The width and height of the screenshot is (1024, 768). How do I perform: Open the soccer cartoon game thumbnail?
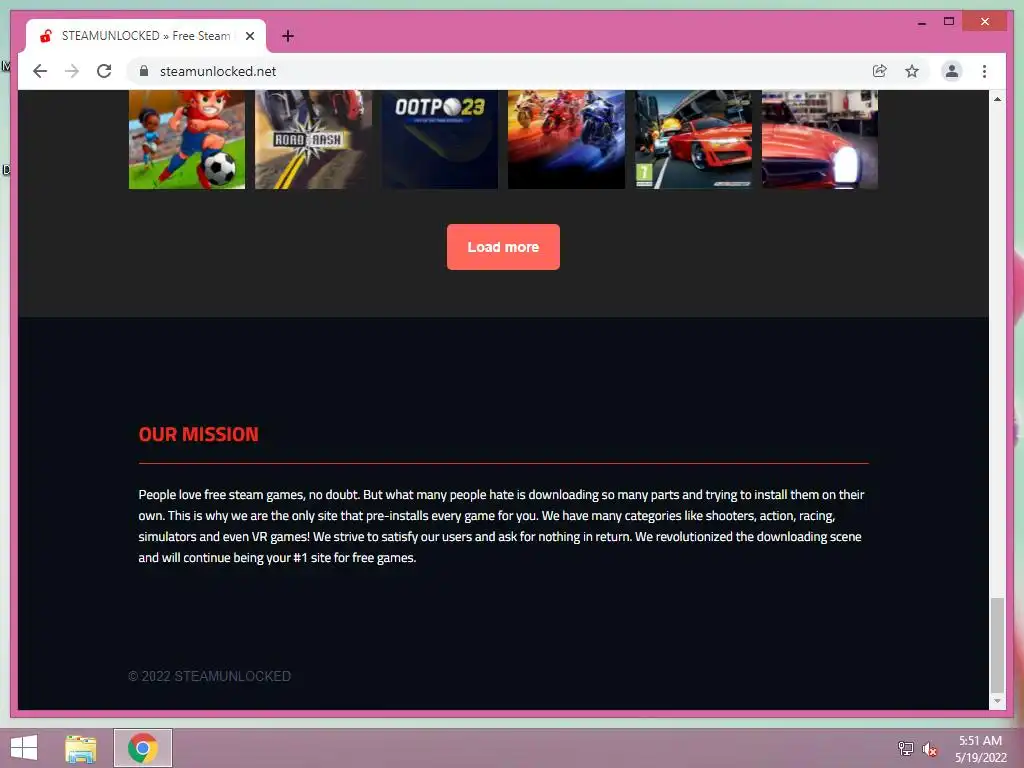(x=187, y=140)
